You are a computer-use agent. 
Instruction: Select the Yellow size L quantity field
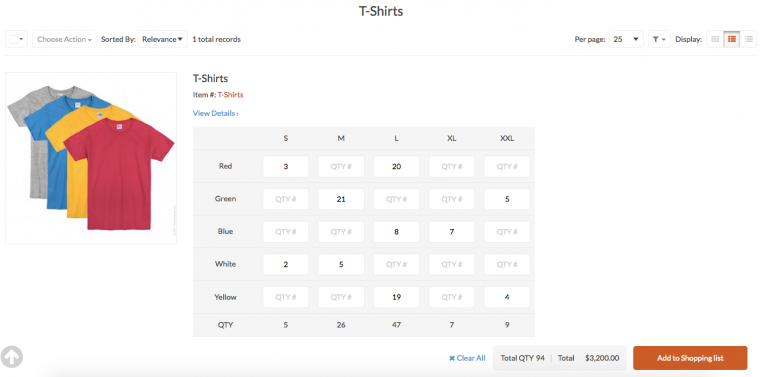[396, 297]
